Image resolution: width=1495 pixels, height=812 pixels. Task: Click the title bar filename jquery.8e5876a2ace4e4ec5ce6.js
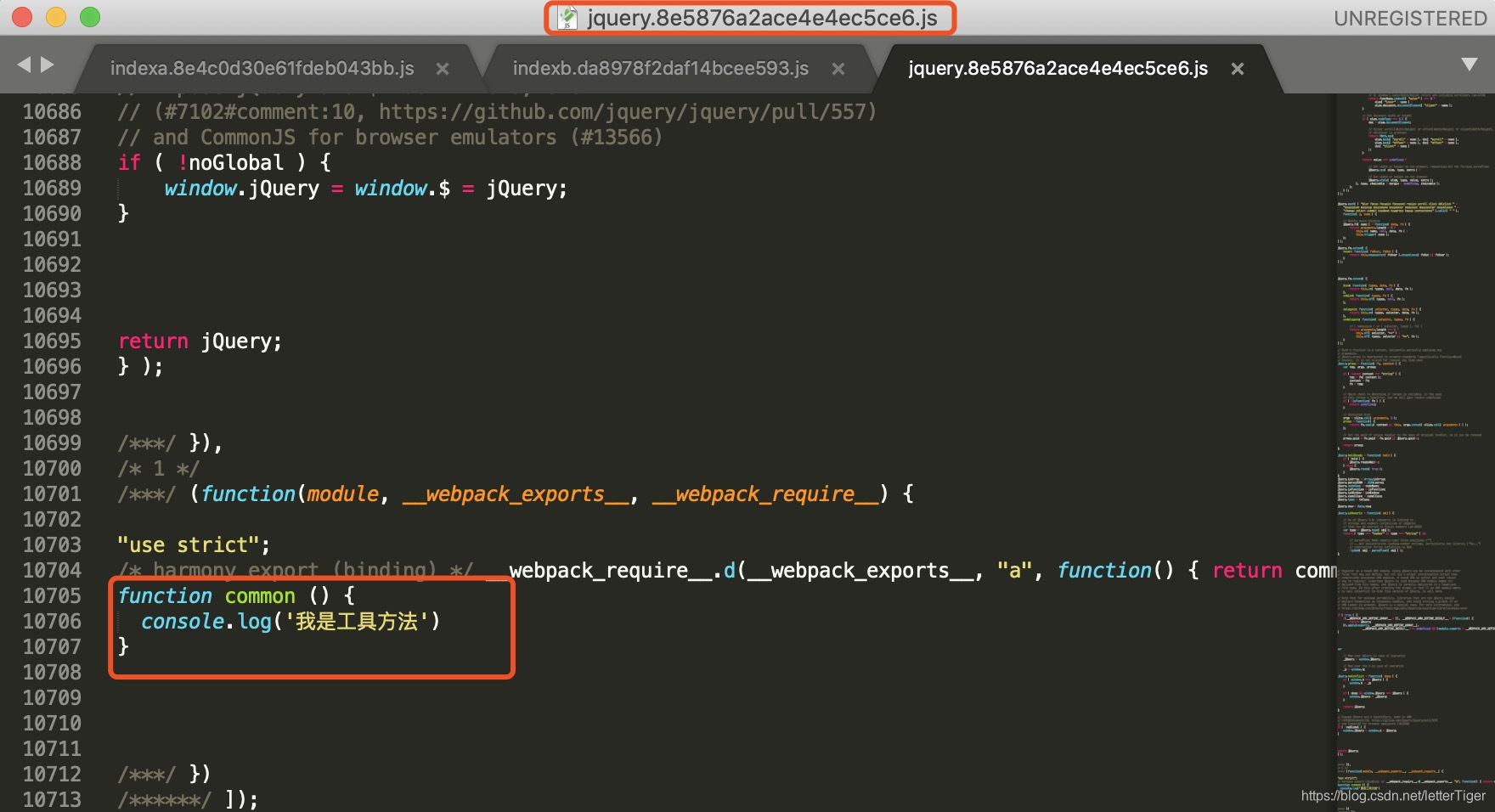[762, 18]
